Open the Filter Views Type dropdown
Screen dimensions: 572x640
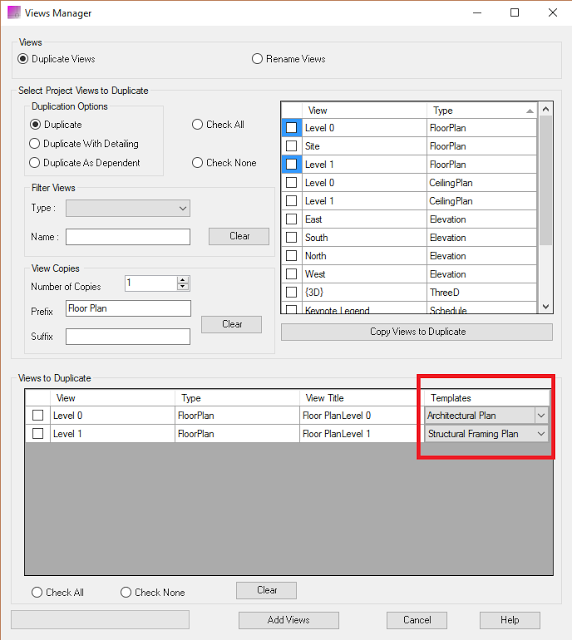tap(128, 208)
